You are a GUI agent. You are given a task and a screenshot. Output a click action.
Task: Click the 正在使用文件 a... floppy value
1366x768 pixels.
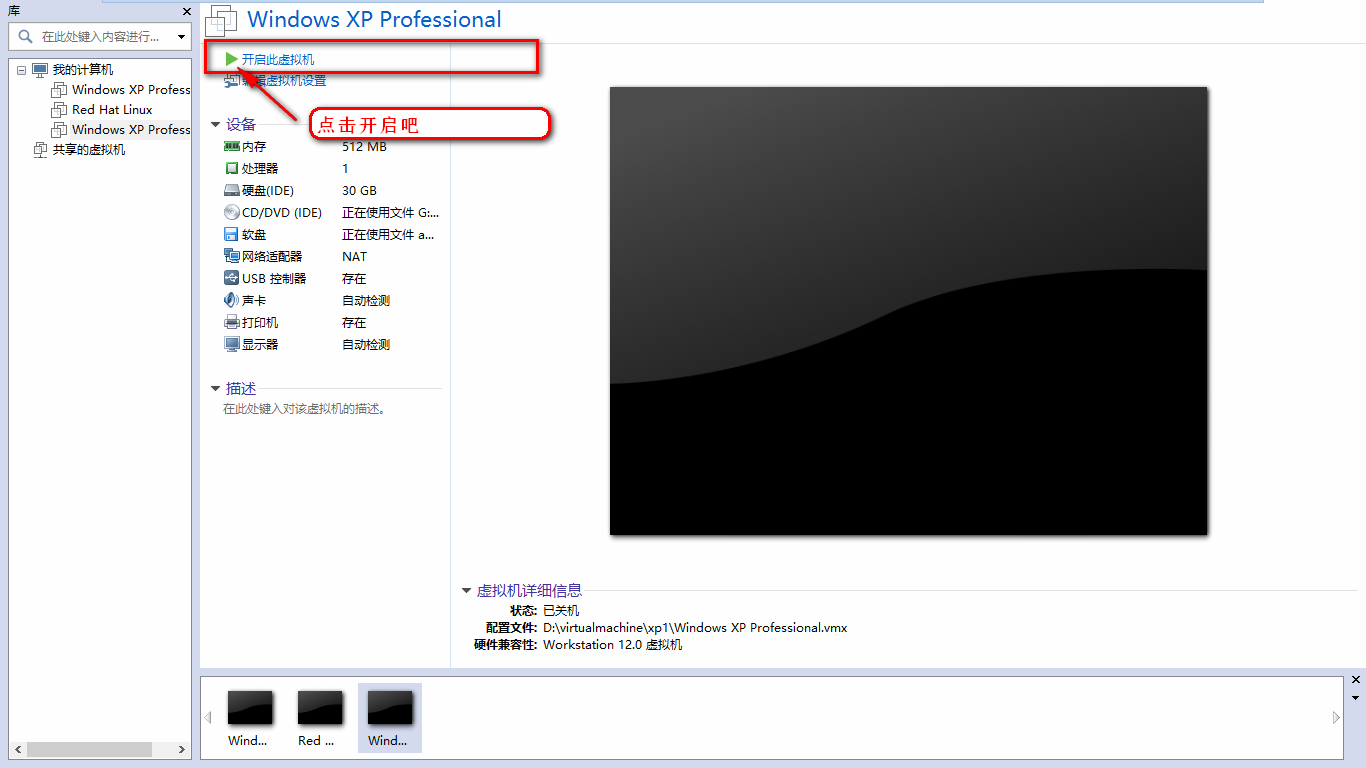coord(388,235)
